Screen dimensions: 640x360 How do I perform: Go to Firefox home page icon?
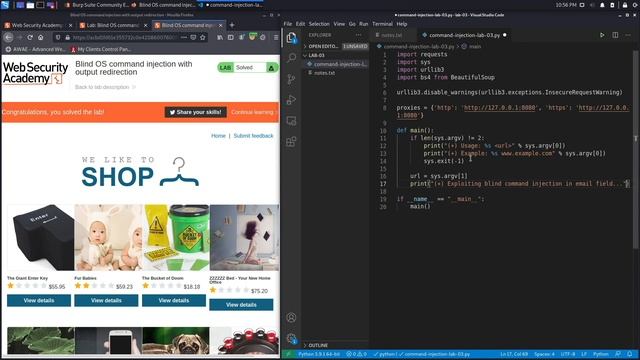click(40, 37)
